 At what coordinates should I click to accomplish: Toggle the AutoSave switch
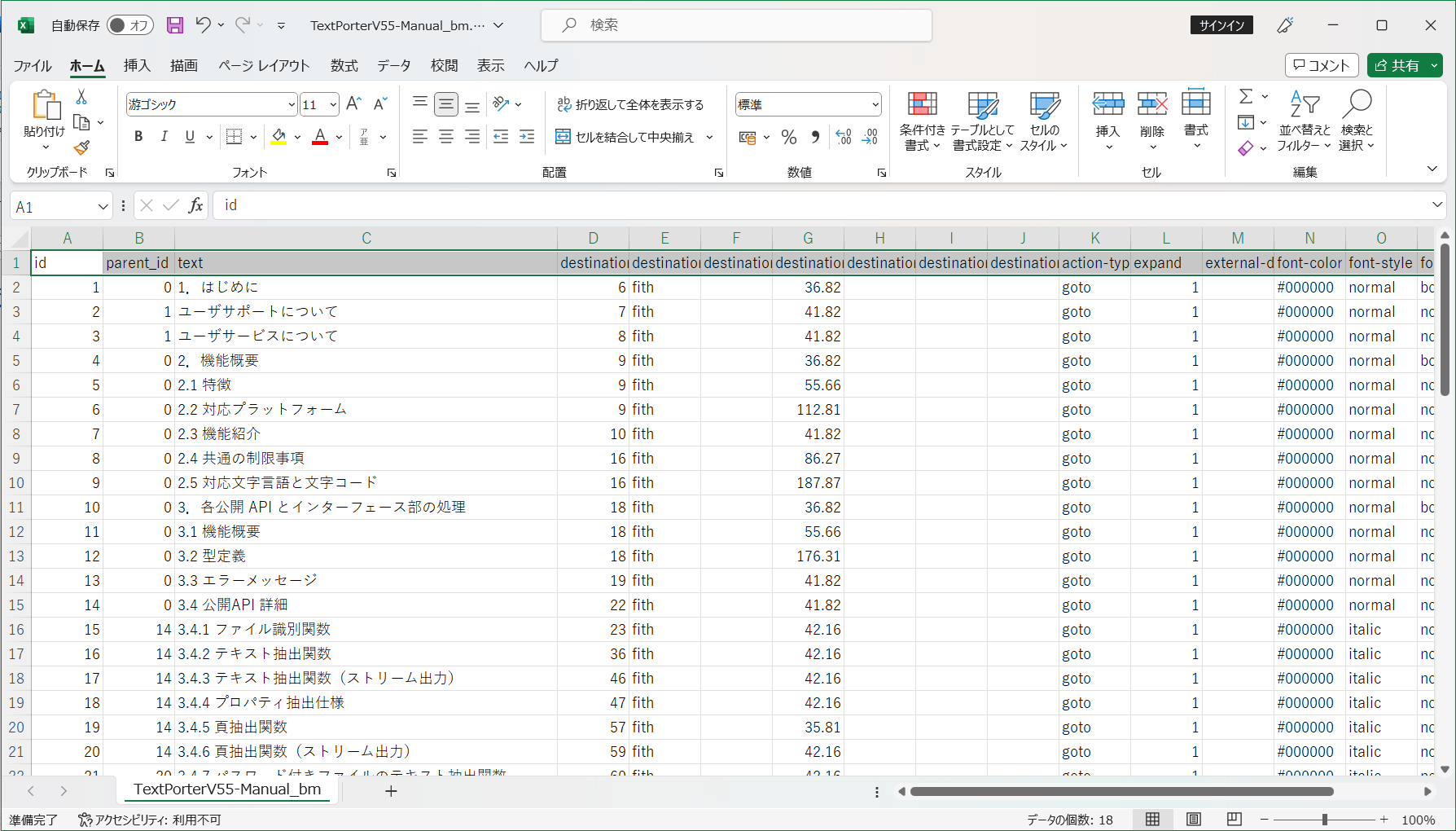pyautogui.click(x=129, y=25)
